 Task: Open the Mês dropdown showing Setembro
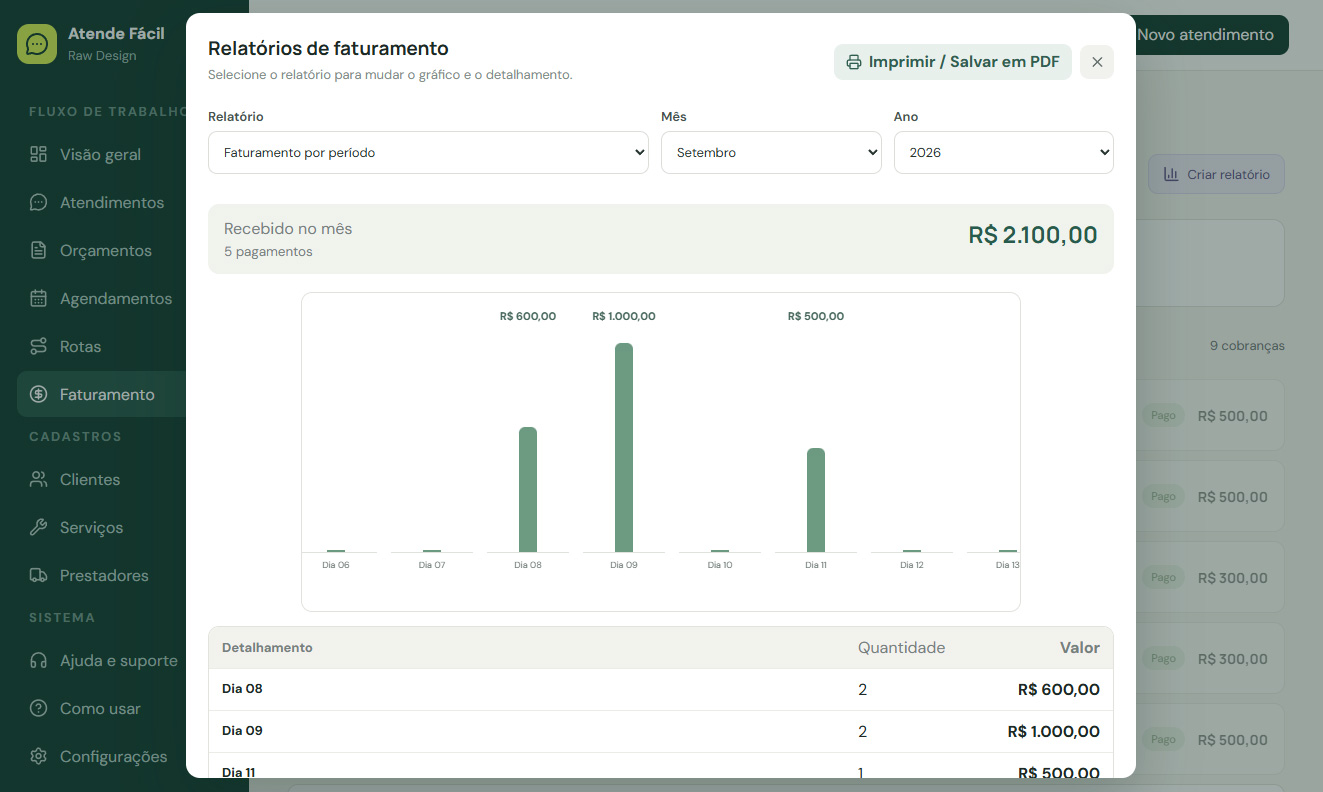(x=771, y=153)
